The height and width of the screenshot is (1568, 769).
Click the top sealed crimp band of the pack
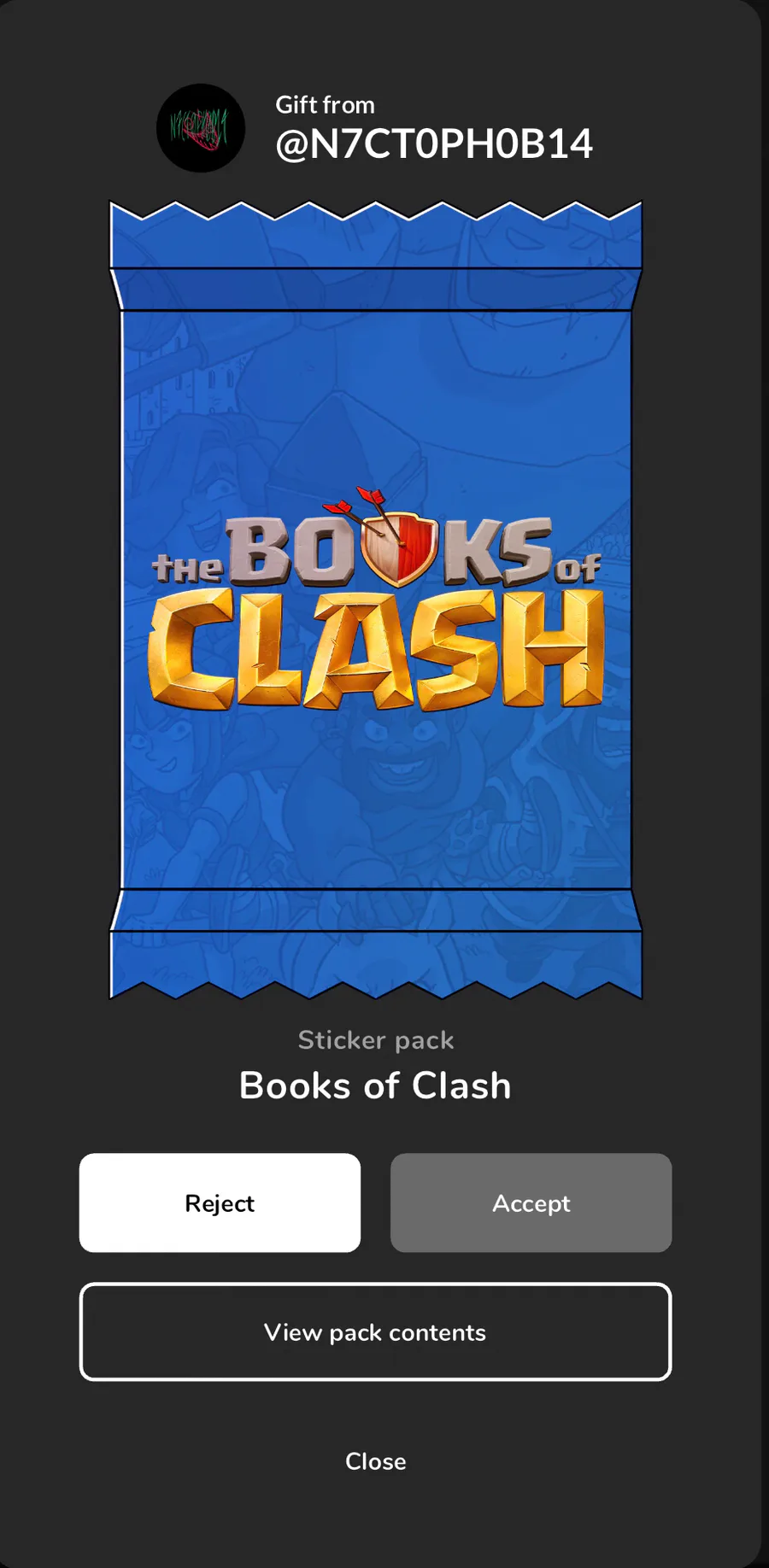[376, 289]
